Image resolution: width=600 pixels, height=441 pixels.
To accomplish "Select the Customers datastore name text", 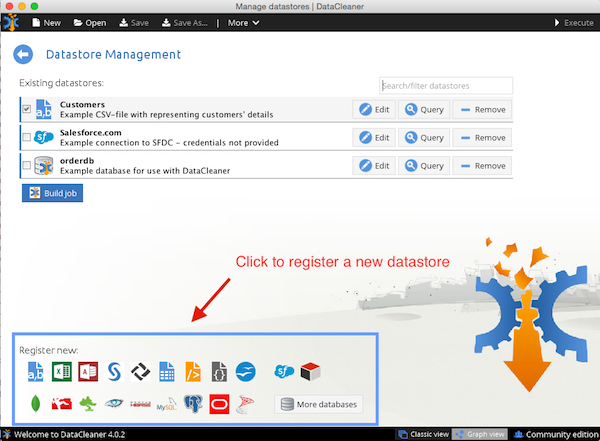I will pos(82,105).
